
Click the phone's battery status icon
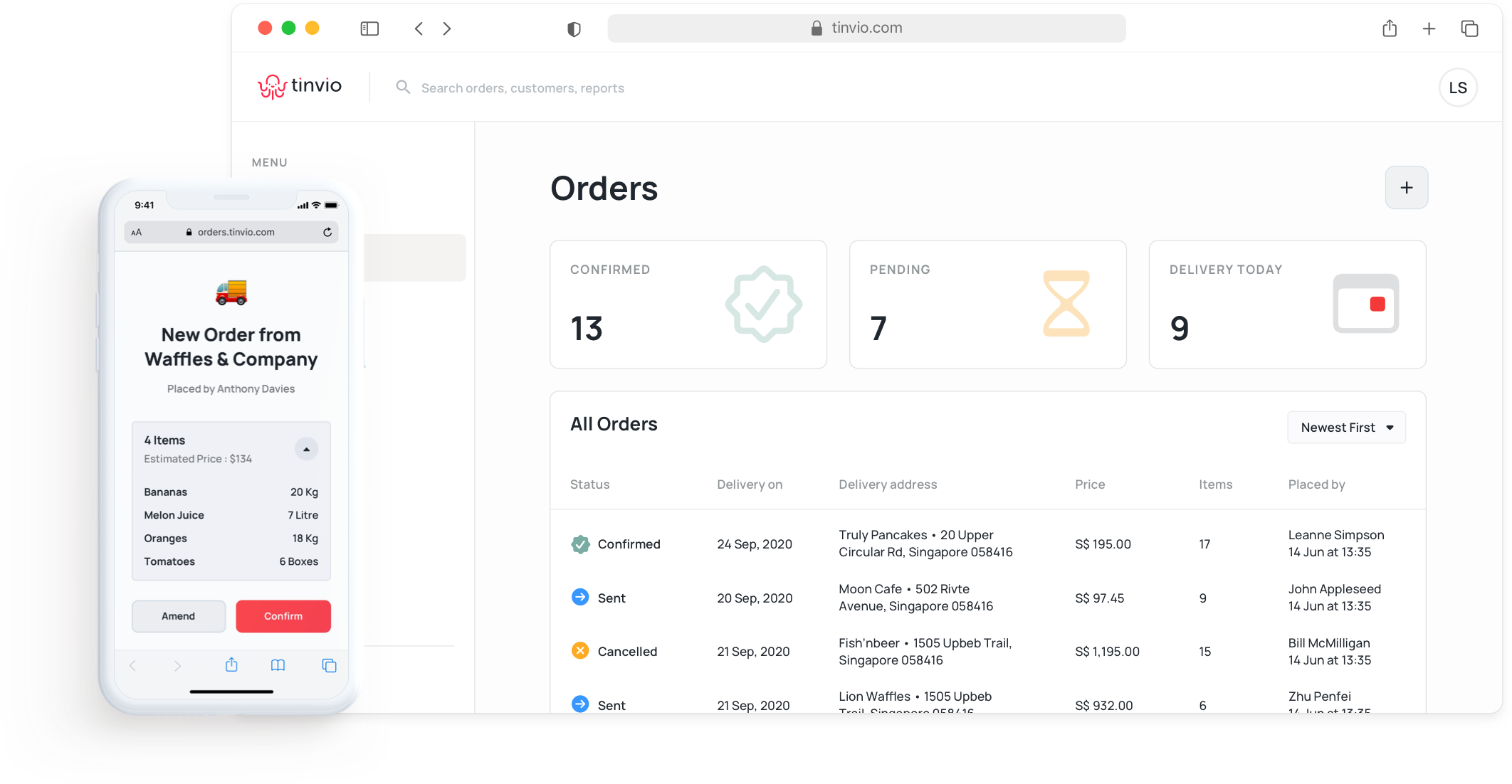(331, 205)
